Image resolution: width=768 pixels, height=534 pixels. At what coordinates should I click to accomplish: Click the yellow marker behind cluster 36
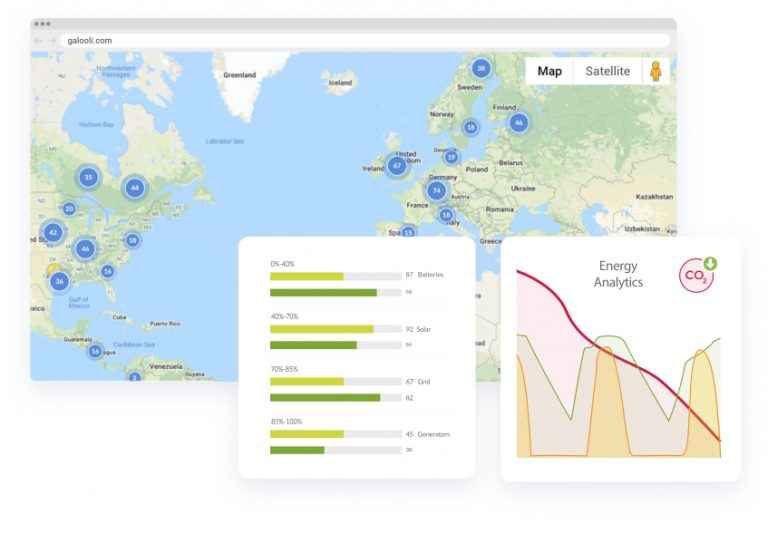point(53,268)
